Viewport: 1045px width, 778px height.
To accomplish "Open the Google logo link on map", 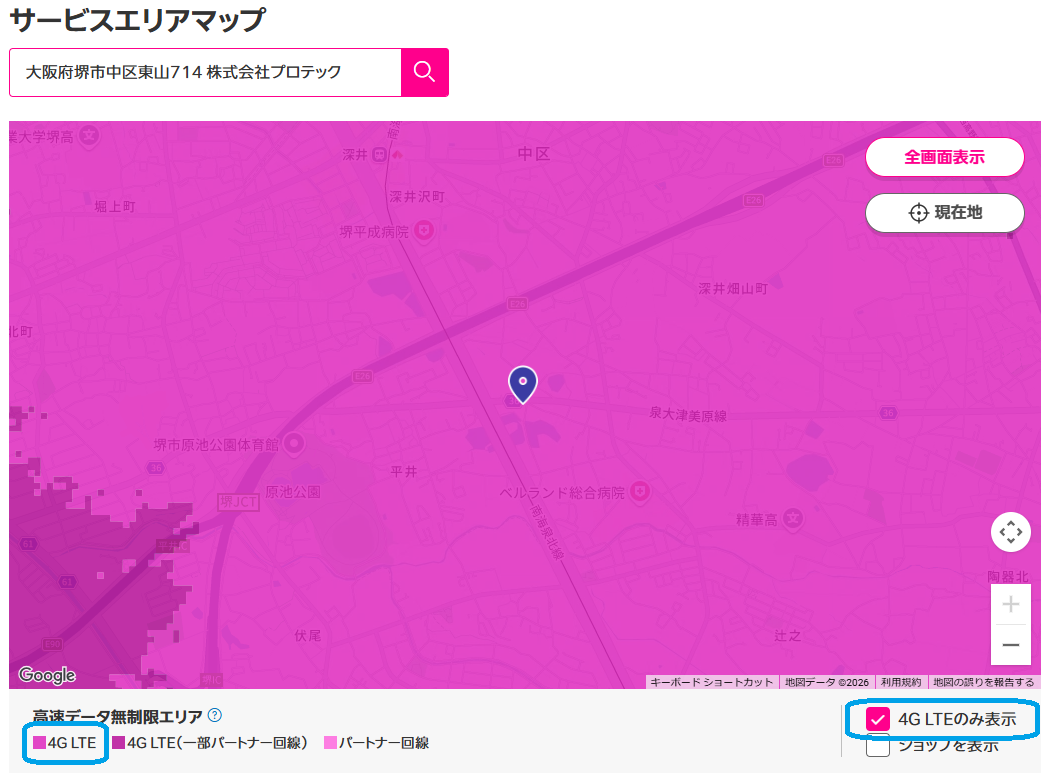I will pos(47,675).
